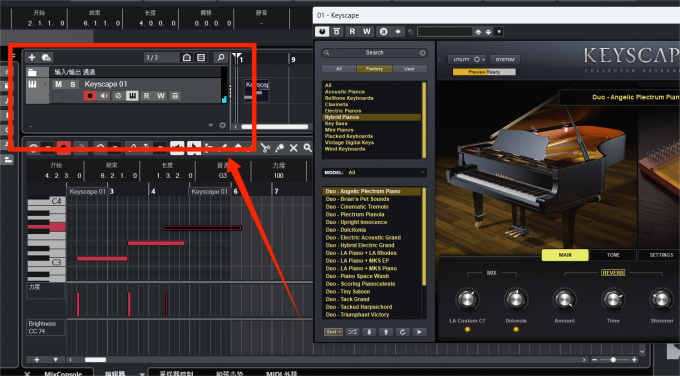This screenshot has width=680, height=376.
Task: Load Duo - Tiny Saloon patch
Action: coord(347,291)
